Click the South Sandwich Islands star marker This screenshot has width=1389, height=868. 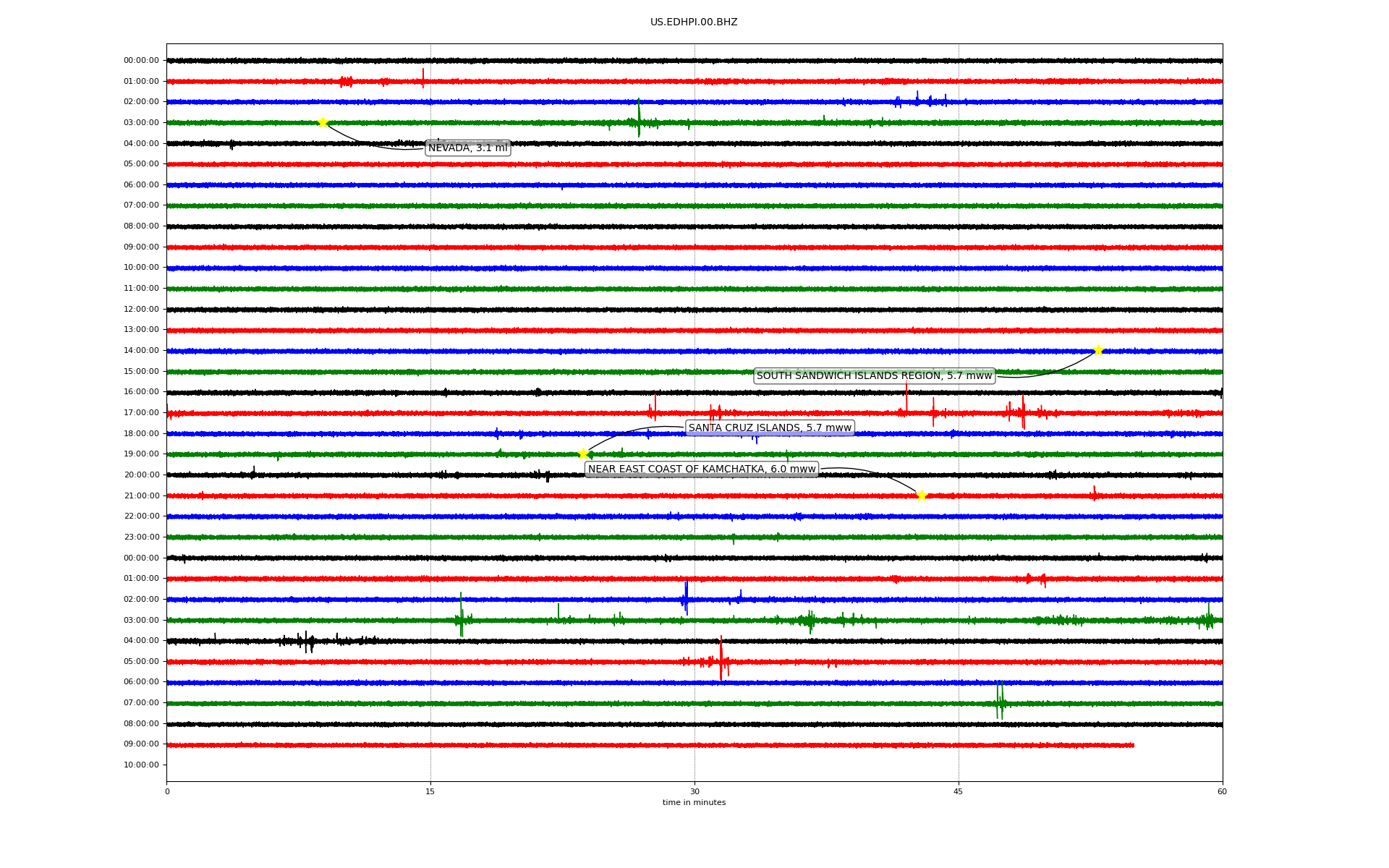click(x=1098, y=350)
